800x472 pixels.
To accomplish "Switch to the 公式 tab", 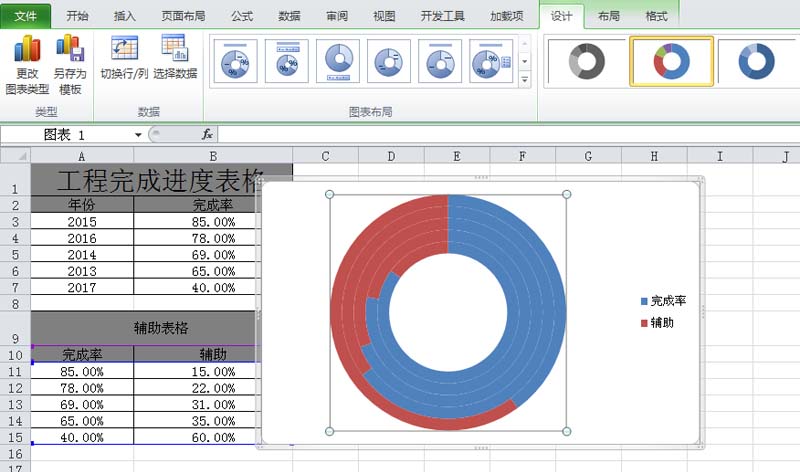I will click(x=242, y=16).
